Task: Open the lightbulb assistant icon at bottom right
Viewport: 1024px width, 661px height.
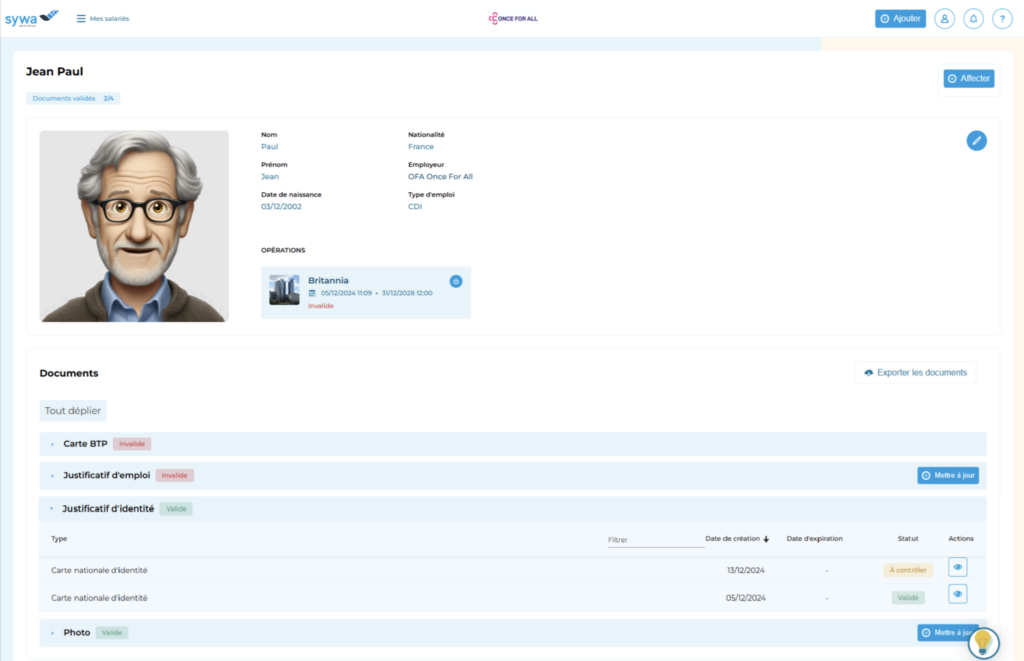Action: [986, 640]
